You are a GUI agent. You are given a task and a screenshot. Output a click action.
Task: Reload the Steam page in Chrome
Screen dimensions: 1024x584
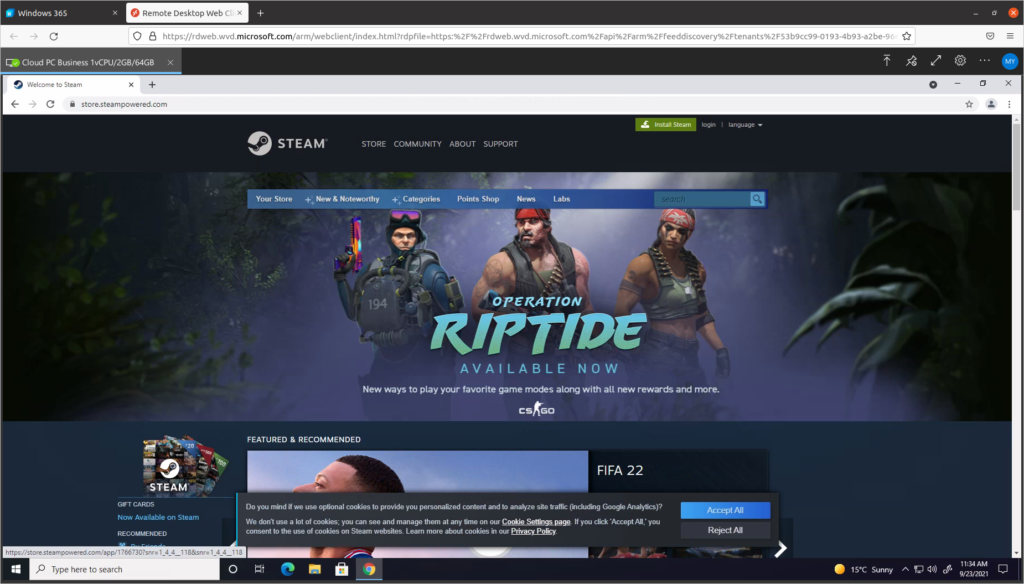point(50,104)
